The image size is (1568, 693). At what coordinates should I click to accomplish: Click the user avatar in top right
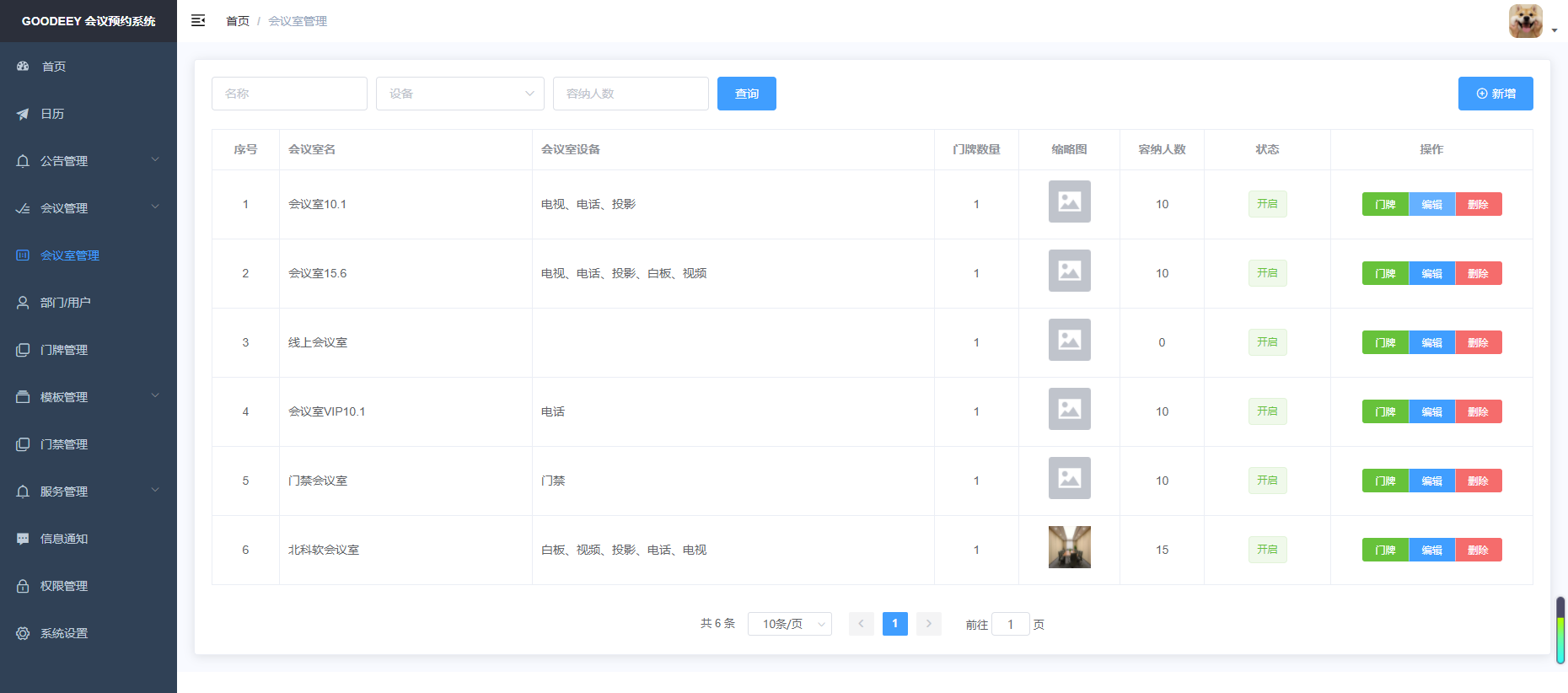tap(1525, 21)
